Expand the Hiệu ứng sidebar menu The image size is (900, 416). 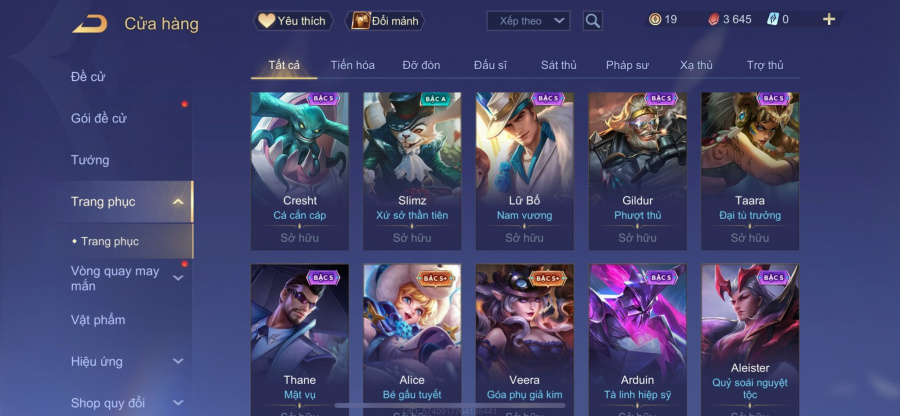pos(178,361)
